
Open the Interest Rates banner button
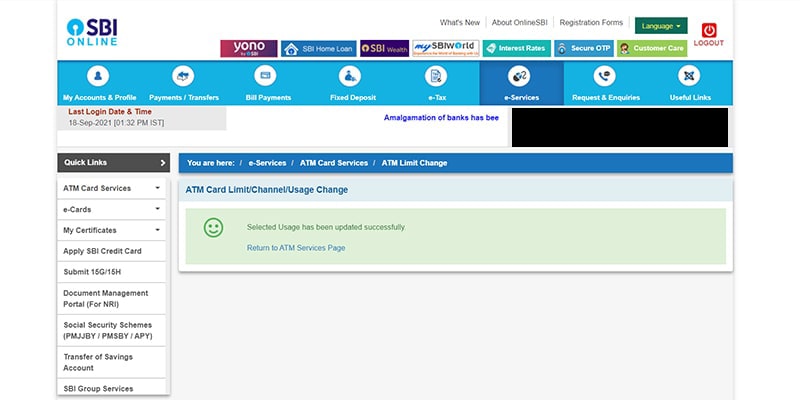(516, 48)
